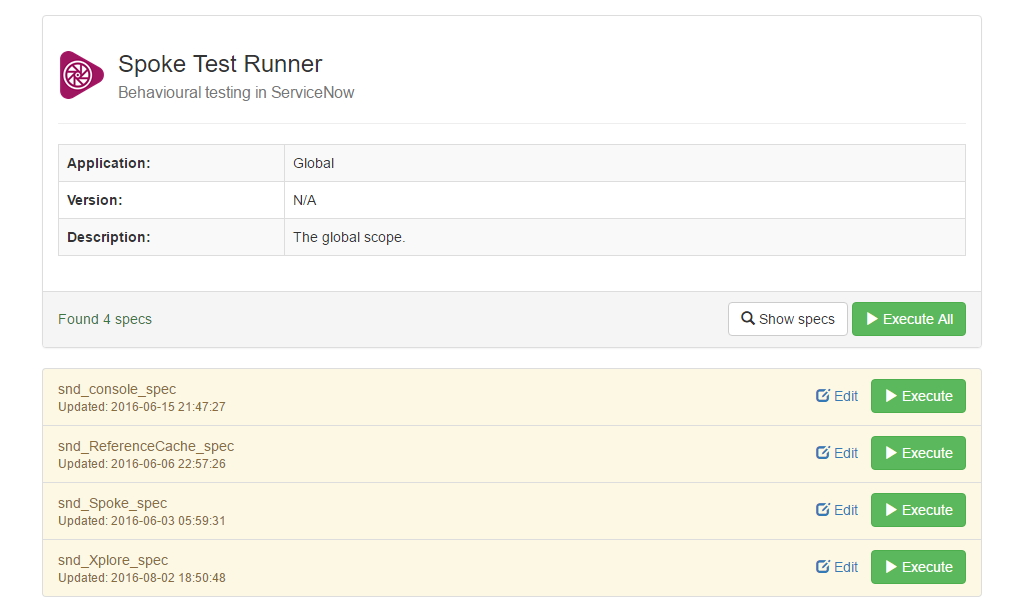The height and width of the screenshot is (611, 1024).
Task: Click the 'Spoke Test Runner' heading
Action: click(220, 64)
